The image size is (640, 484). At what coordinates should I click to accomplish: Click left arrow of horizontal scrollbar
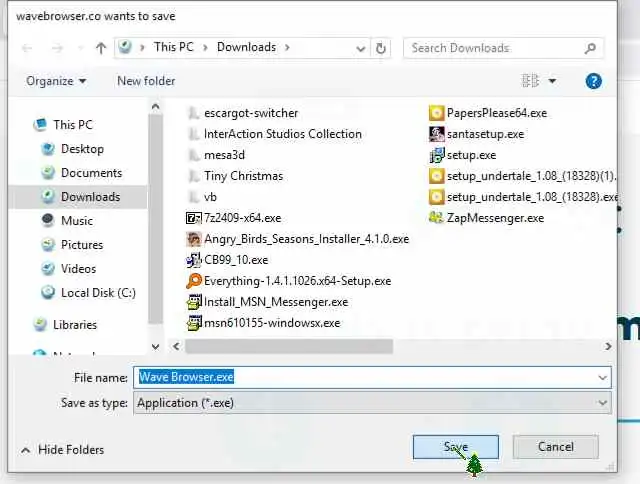coord(176,346)
